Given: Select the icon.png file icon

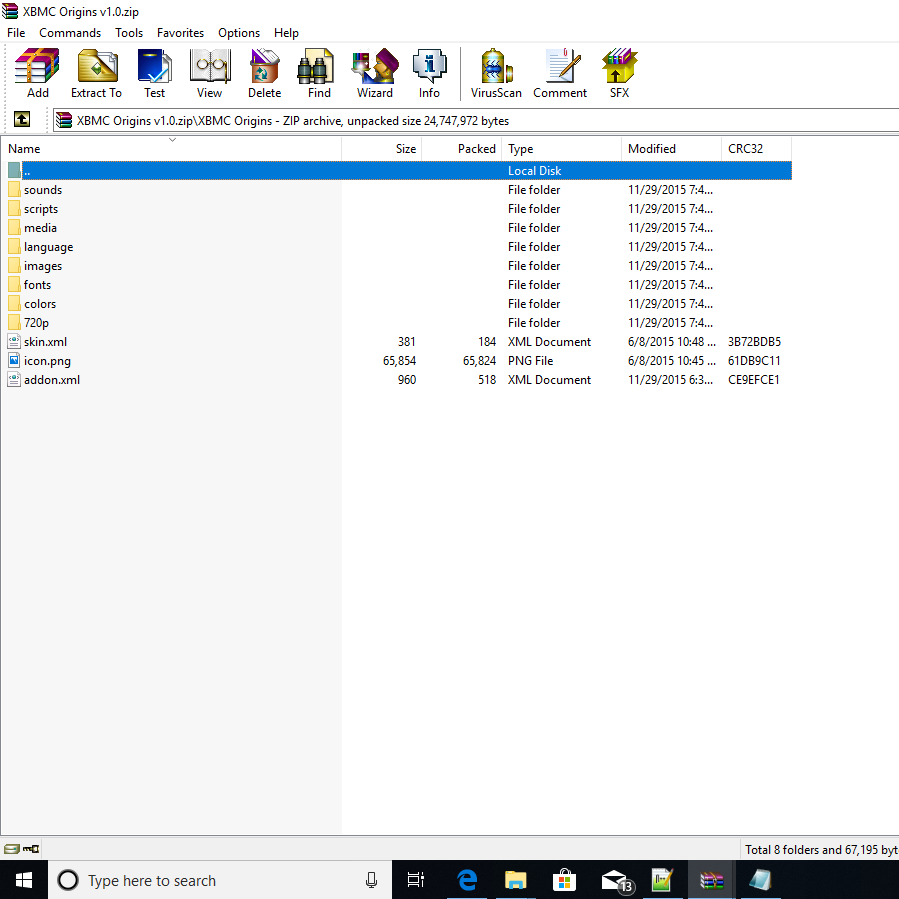Looking at the screenshot, I should point(14,361).
